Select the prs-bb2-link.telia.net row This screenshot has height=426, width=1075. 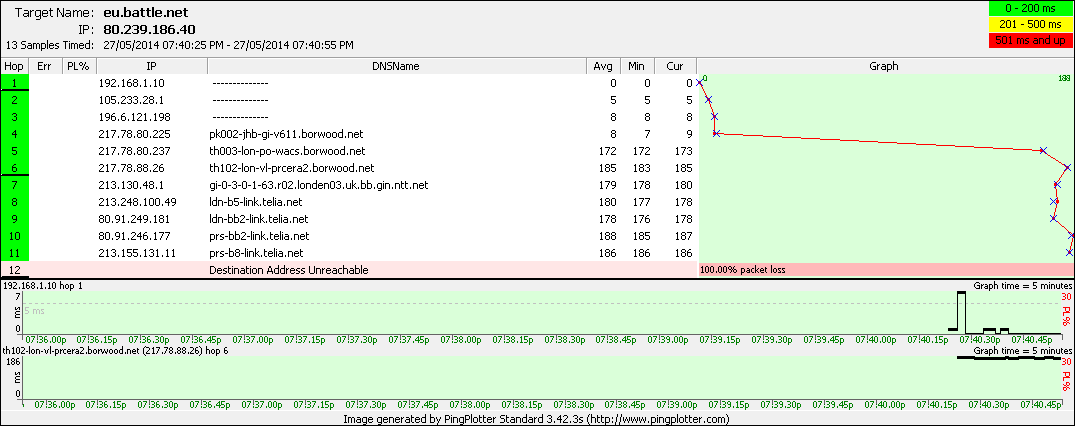pyautogui.click(x=350, y=236)
